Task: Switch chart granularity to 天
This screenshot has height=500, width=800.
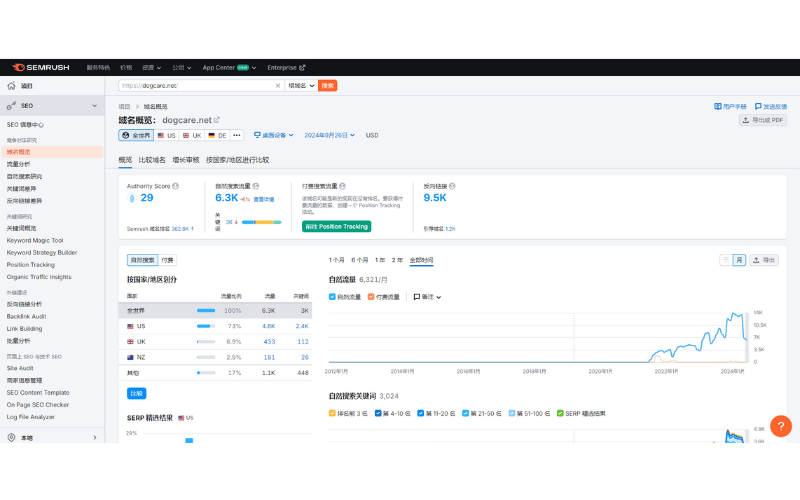Action: pos(726,260)
